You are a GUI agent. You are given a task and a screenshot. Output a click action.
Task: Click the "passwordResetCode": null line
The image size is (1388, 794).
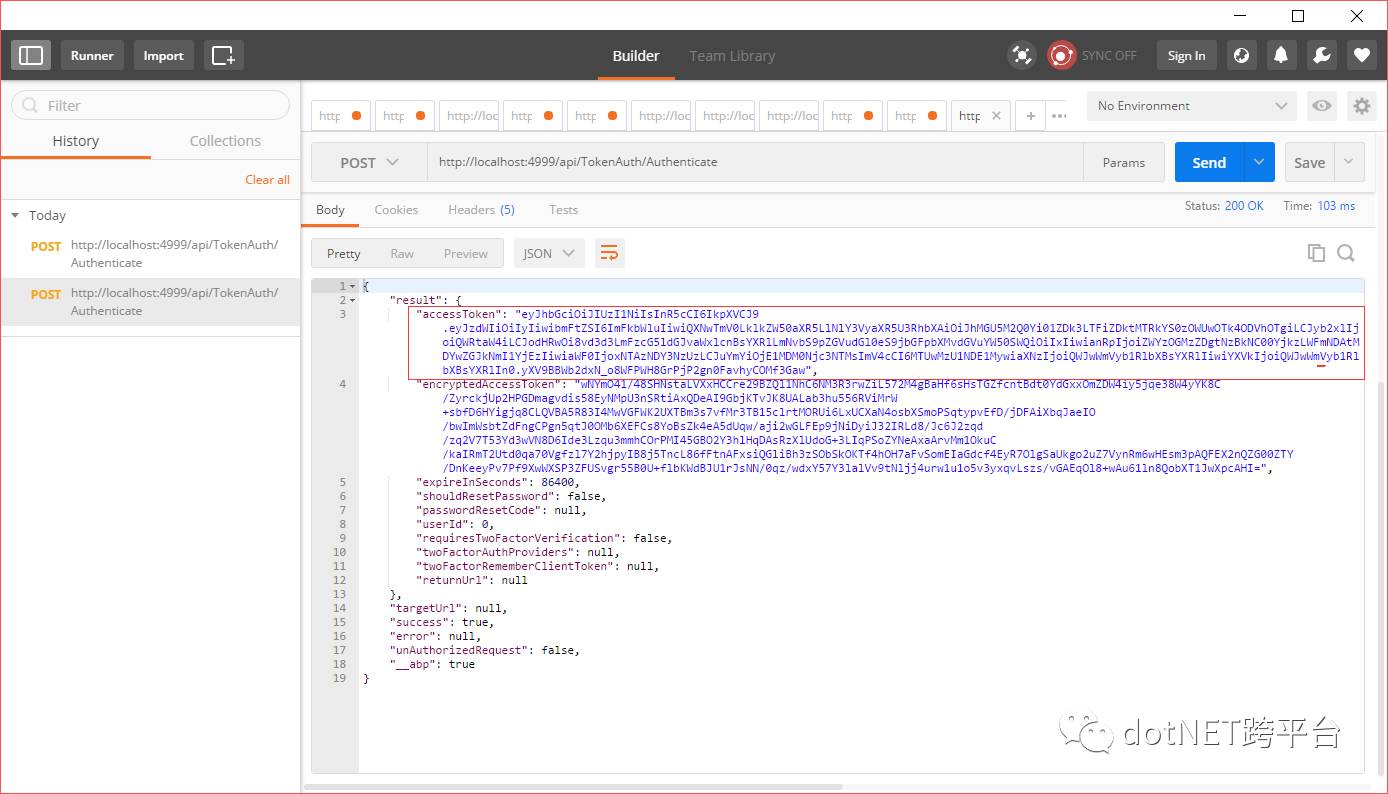(x=502, y=510)
